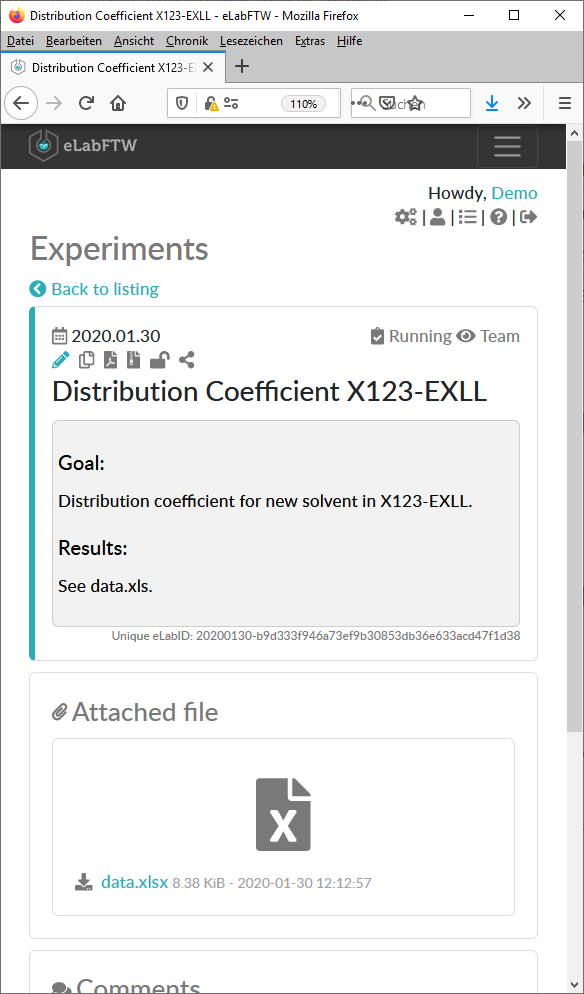Image resolution: width=584 pixels, height=994 pixels.
Task: Click the Team visibility eye indicator
Action: click(488, 336)
